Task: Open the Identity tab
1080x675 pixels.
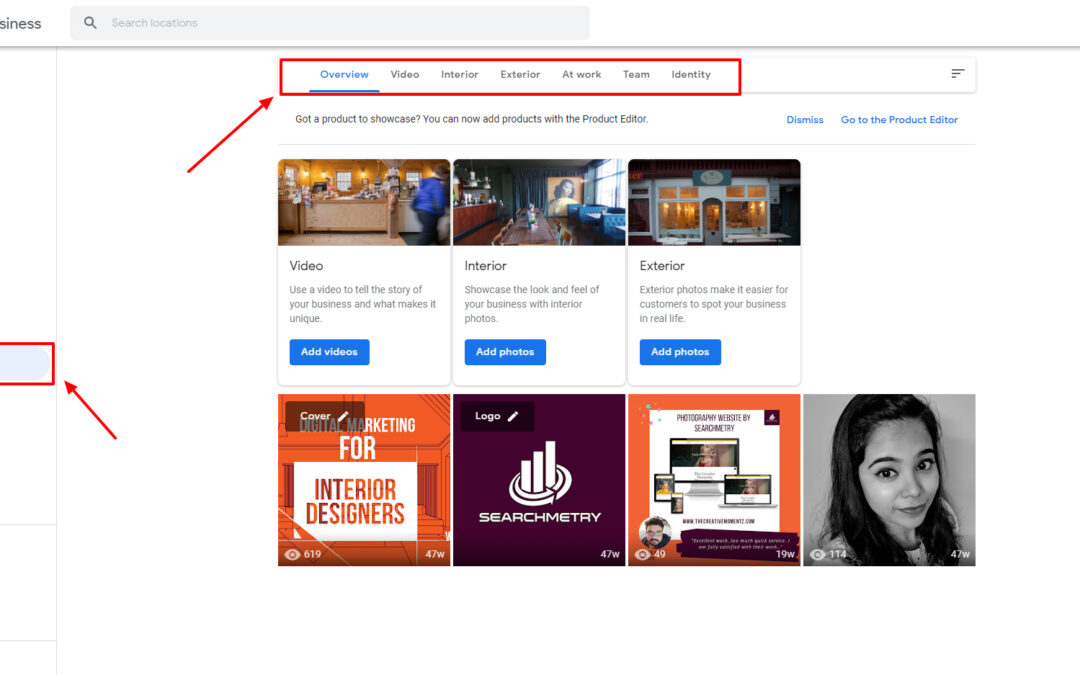Action: 691,75
